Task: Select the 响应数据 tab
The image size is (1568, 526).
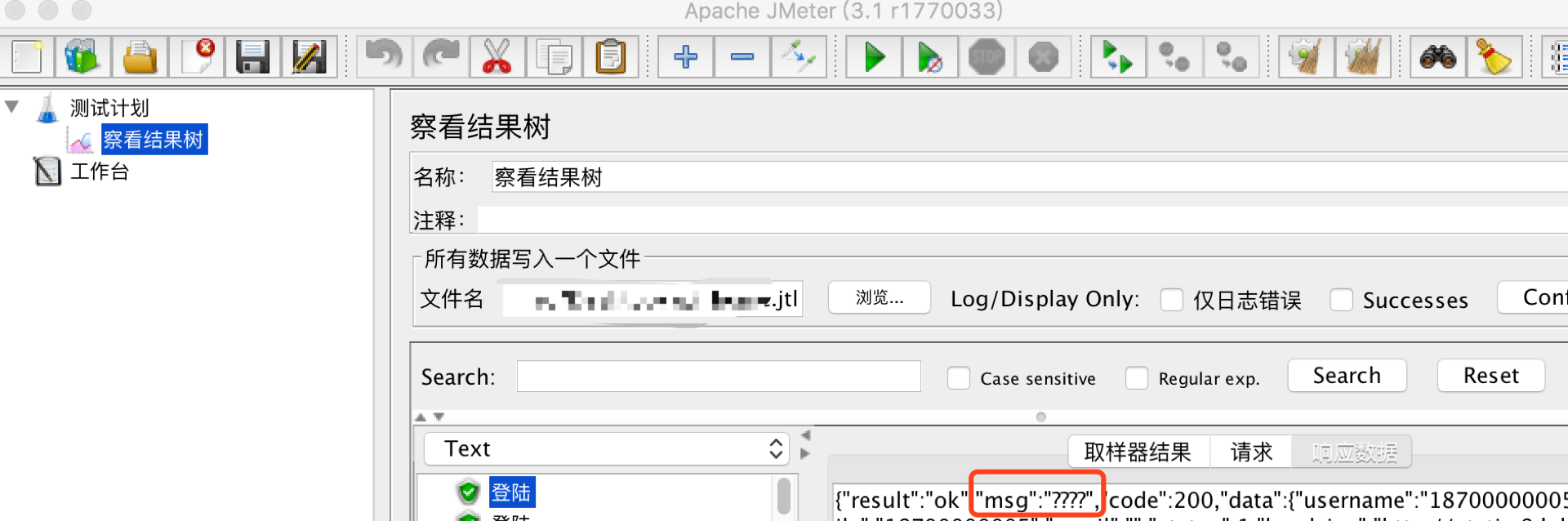Action: click(x=1354, y=452)
